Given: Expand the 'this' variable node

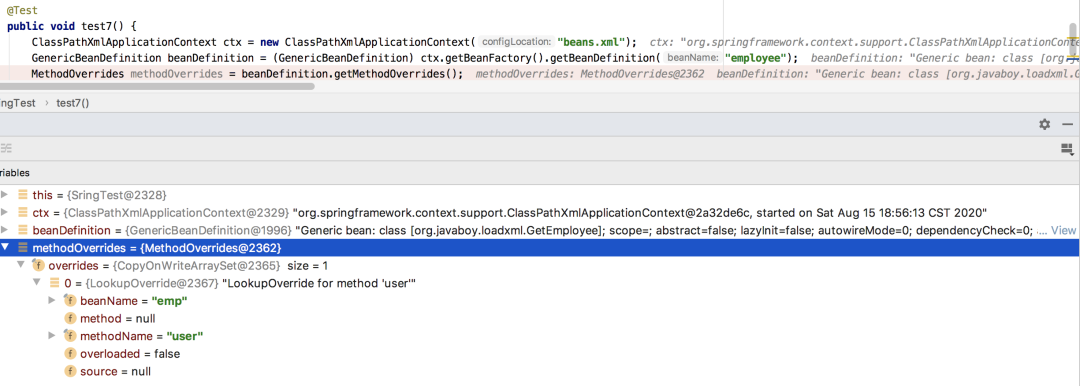Looking at the screenshot, I should pos(6,195).
